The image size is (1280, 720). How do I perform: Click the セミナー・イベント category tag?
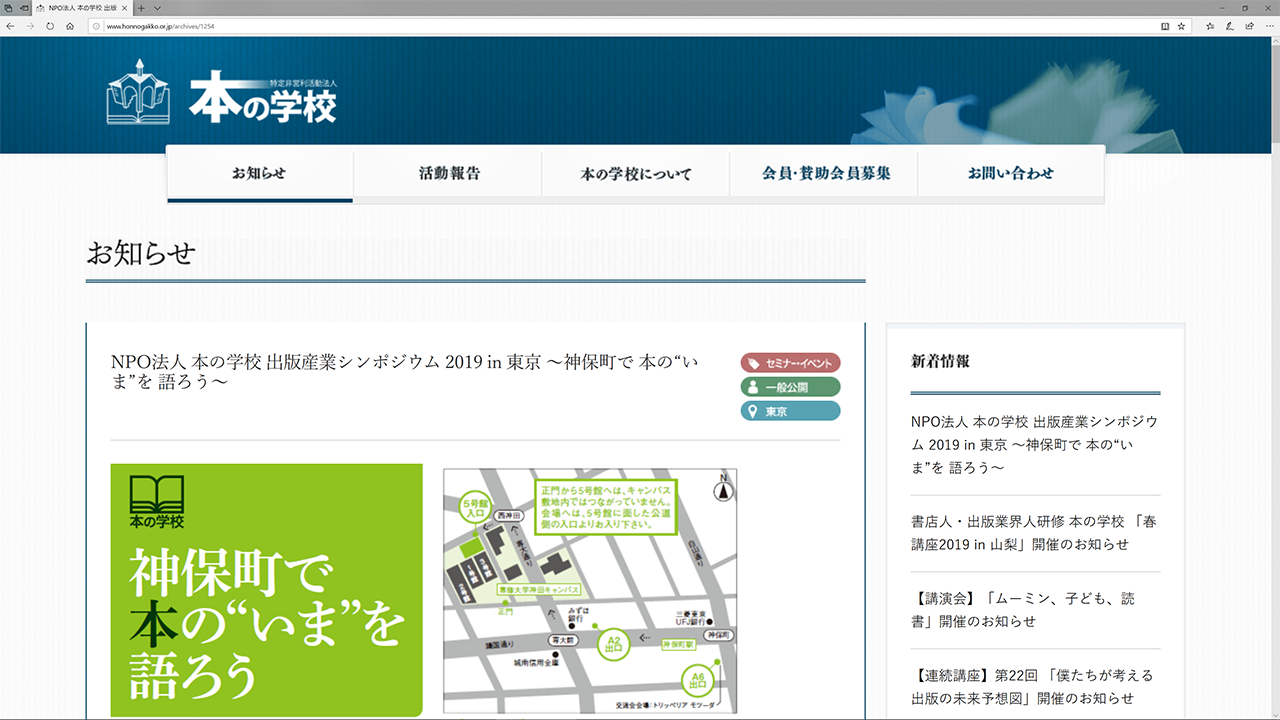pos(790,363)
